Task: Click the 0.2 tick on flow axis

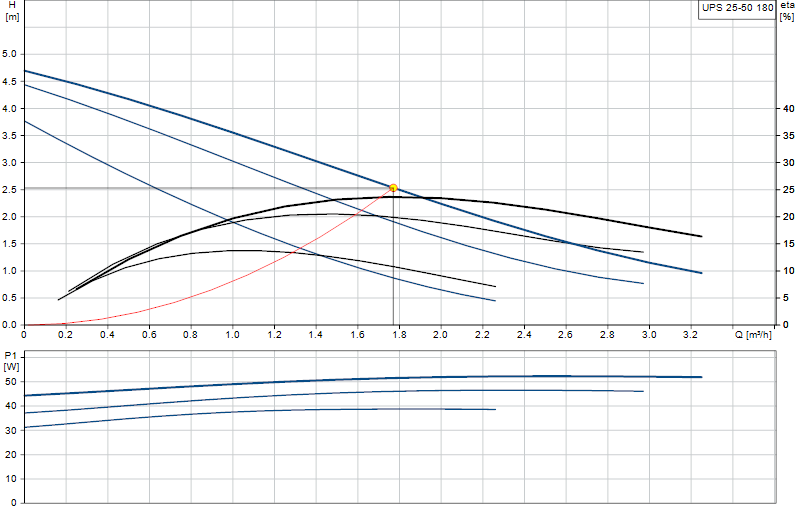Action: click(66, 335)
